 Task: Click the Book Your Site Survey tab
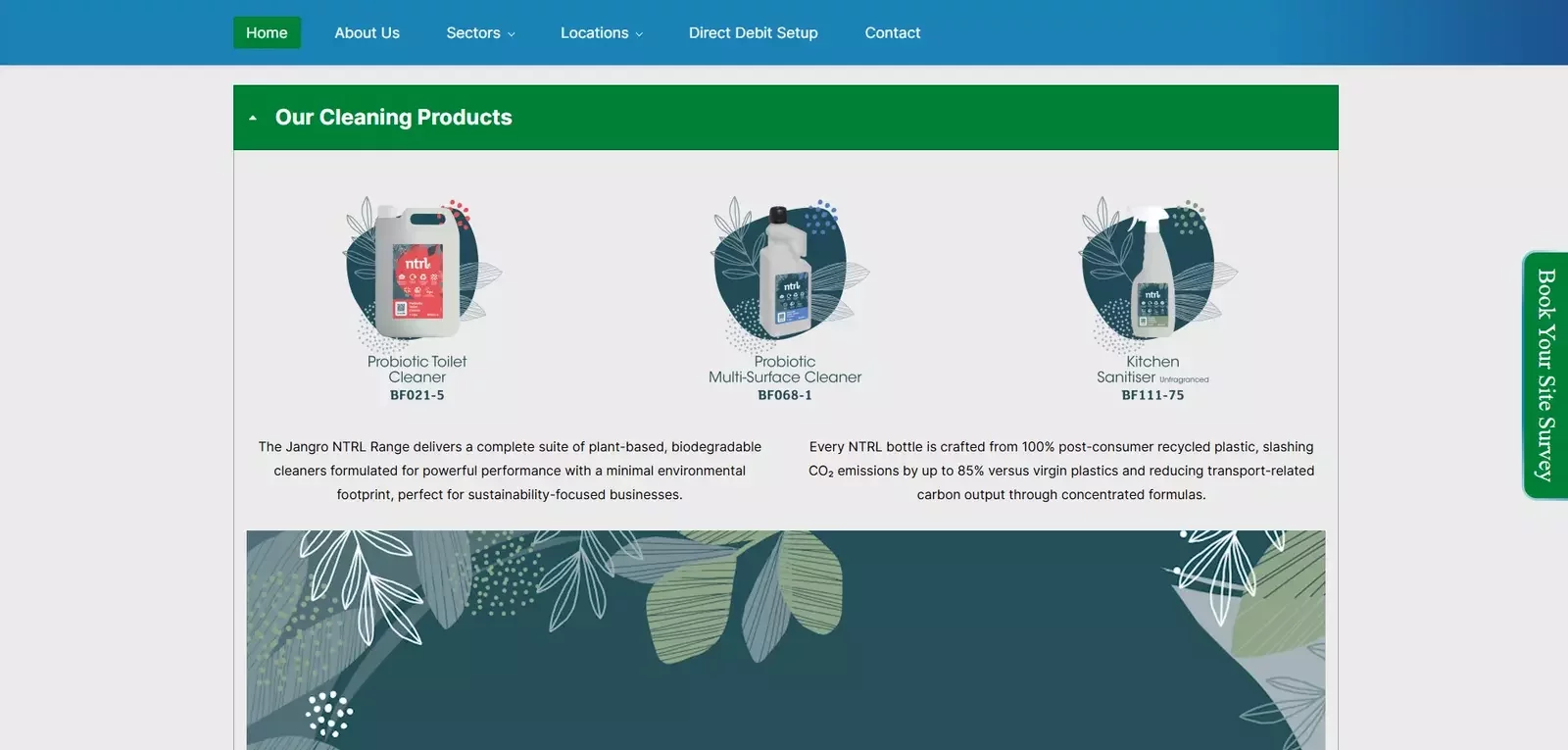pos(1545,375)
